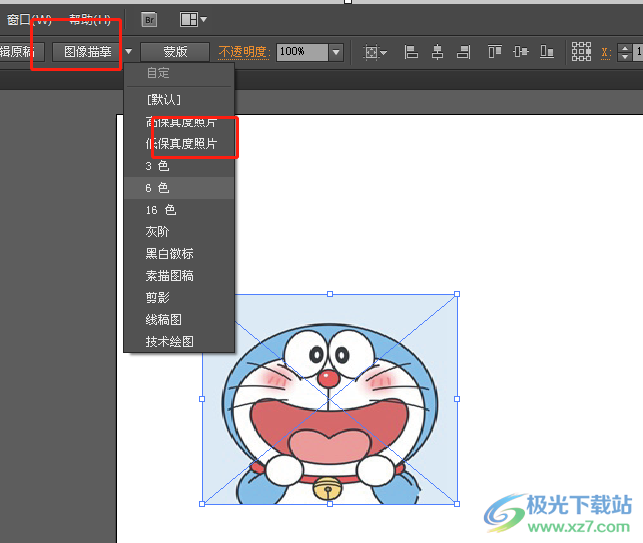The width and height of the screenshot is (643, 543).
Task: Choose the 黑白徽标 preset
Action: (179, 254)
